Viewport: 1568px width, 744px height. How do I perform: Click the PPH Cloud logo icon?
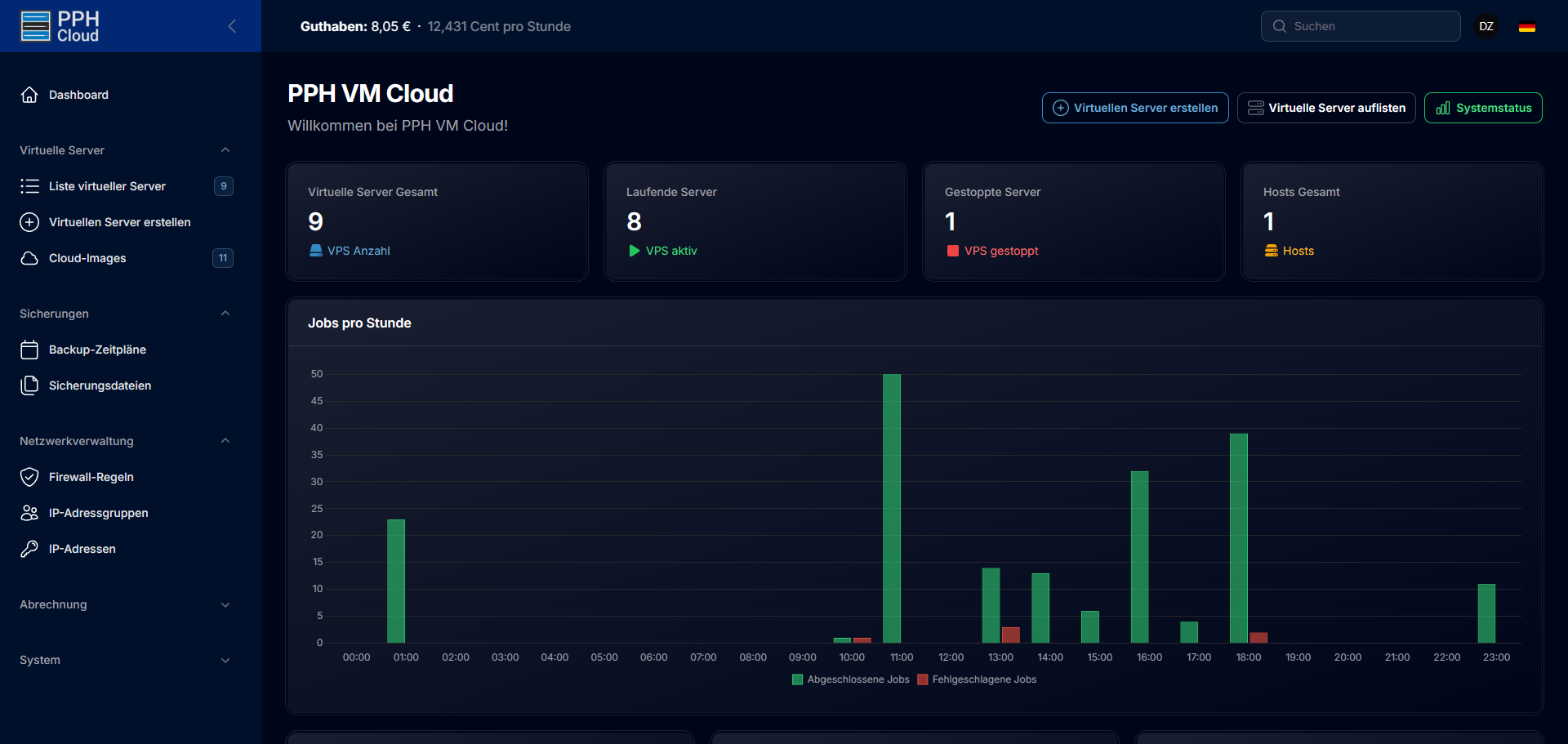[33, 25]
